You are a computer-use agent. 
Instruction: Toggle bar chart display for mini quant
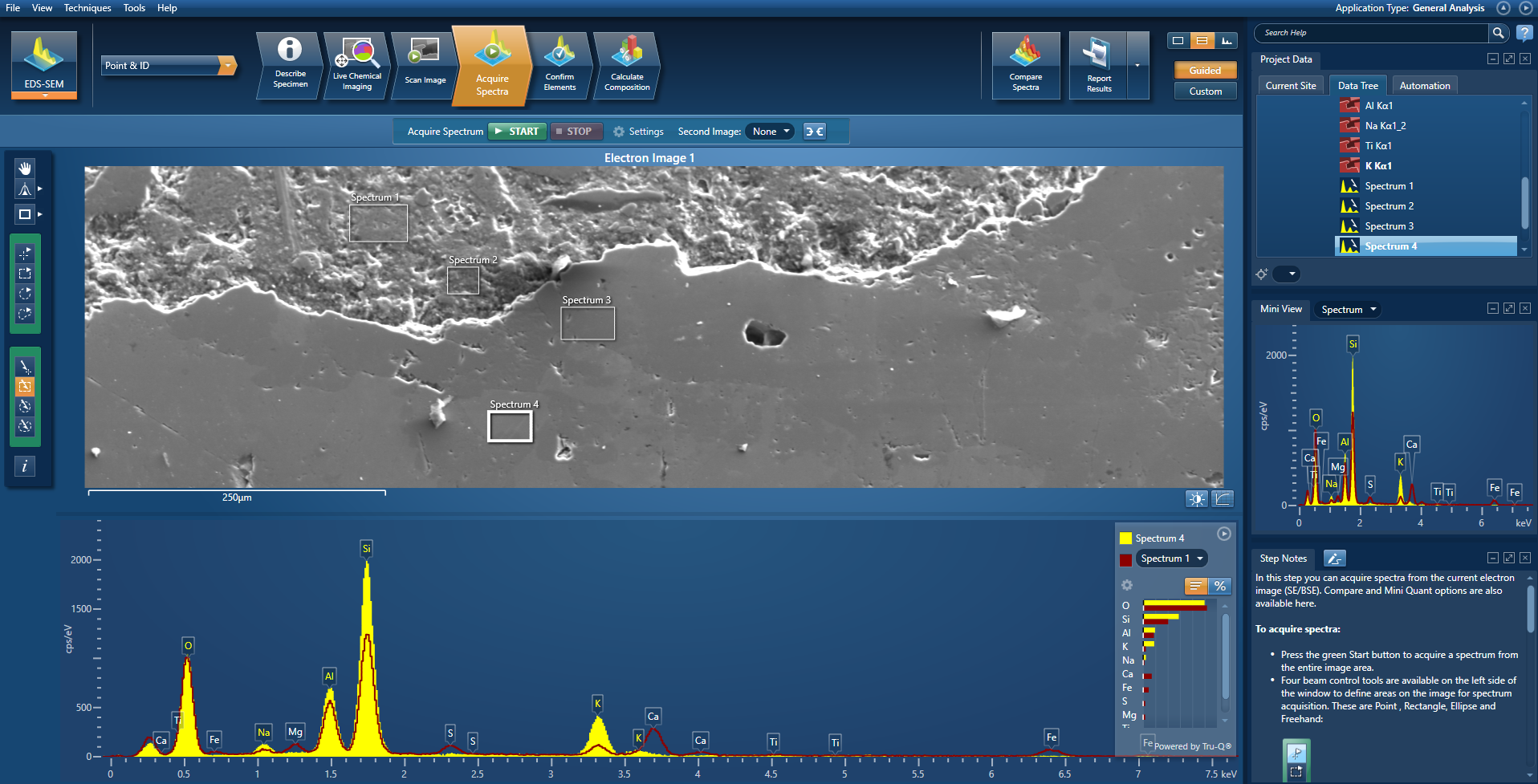(x=1196, y=586)
